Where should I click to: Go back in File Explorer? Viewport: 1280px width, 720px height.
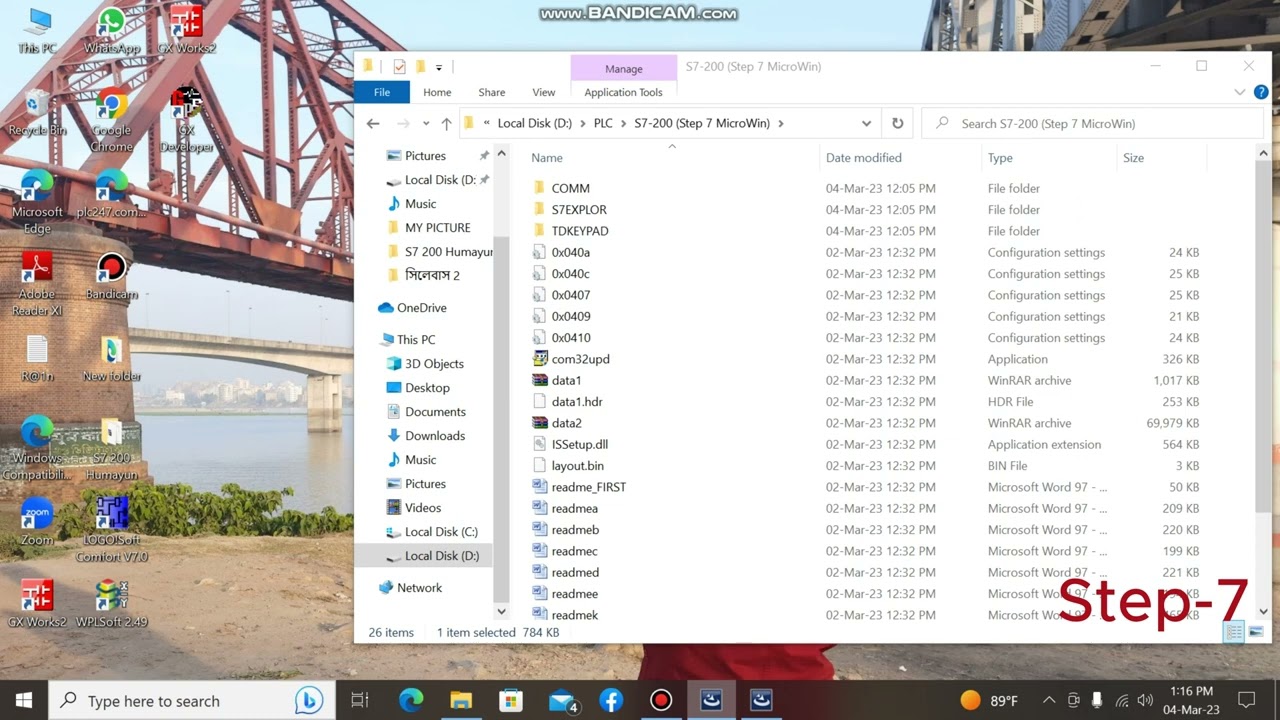pos(373,124)
